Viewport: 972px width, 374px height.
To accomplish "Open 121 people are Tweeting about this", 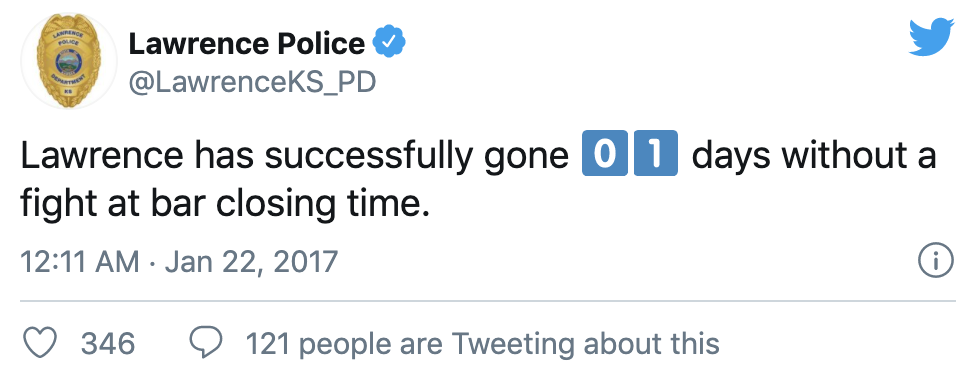I will (483, 344).
